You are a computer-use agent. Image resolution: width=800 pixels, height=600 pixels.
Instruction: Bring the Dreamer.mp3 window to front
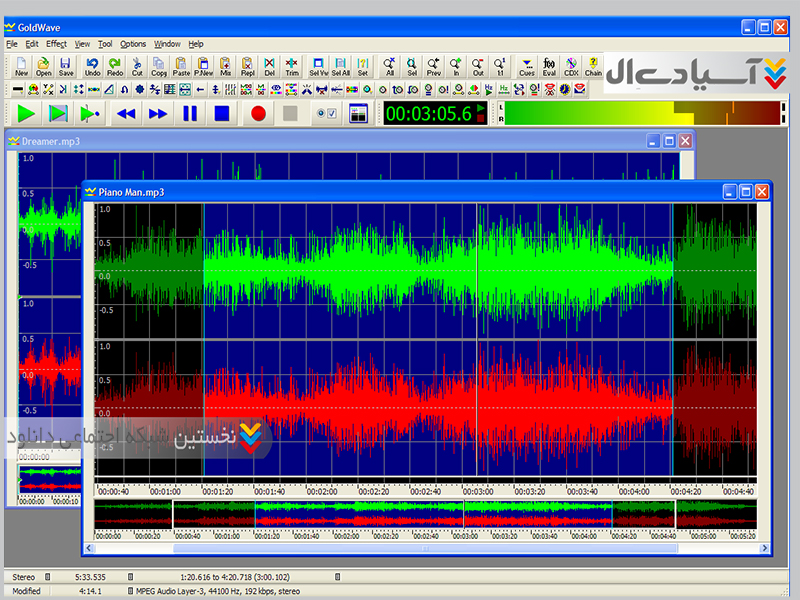[300, 141]
